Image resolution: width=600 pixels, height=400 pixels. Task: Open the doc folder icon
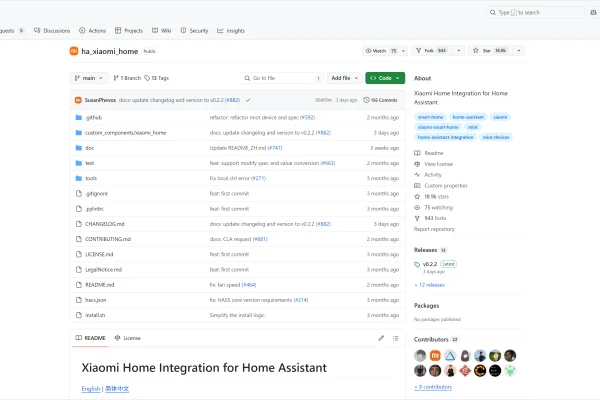tap(79, 148)
